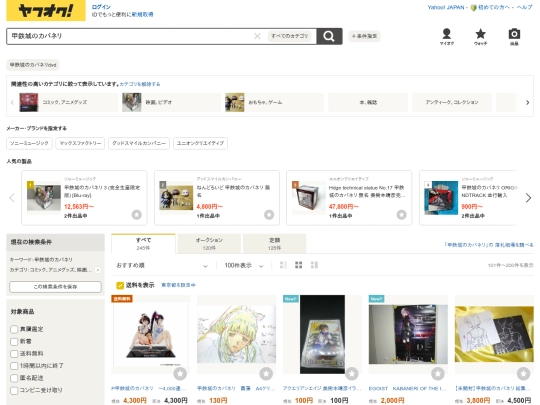This screenshot has height=405, width=540.
Task: Filter by ユニオンクリエイティブ brand
Action: click(200, 143)
